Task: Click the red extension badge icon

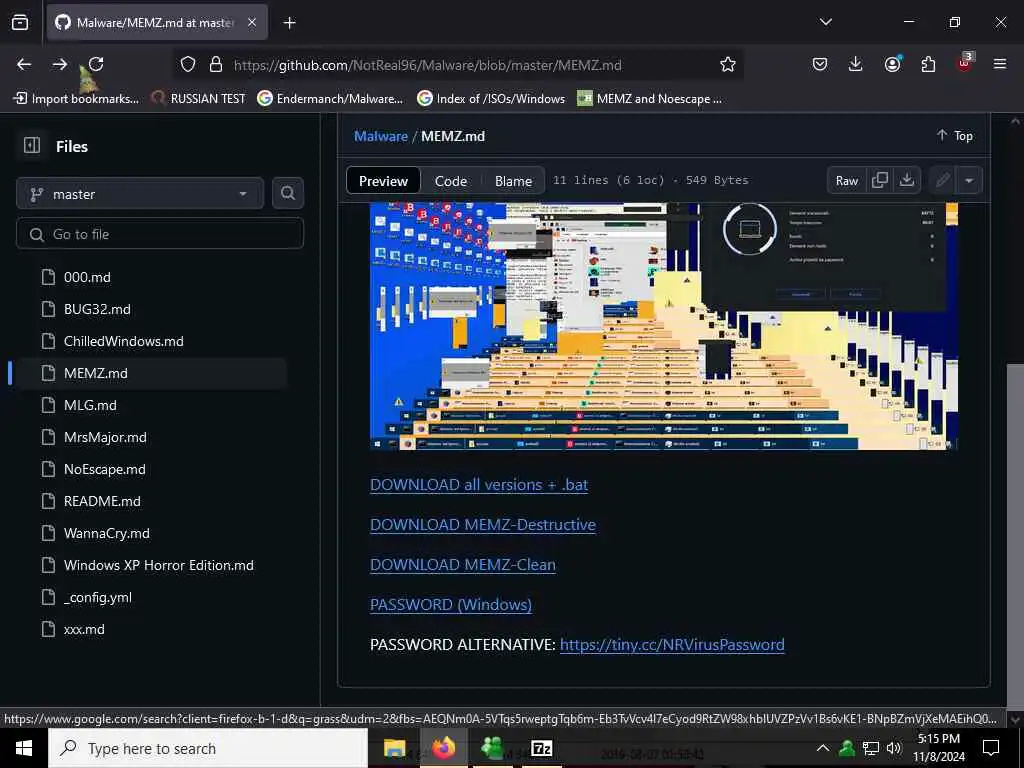Action: click(964, 63)
